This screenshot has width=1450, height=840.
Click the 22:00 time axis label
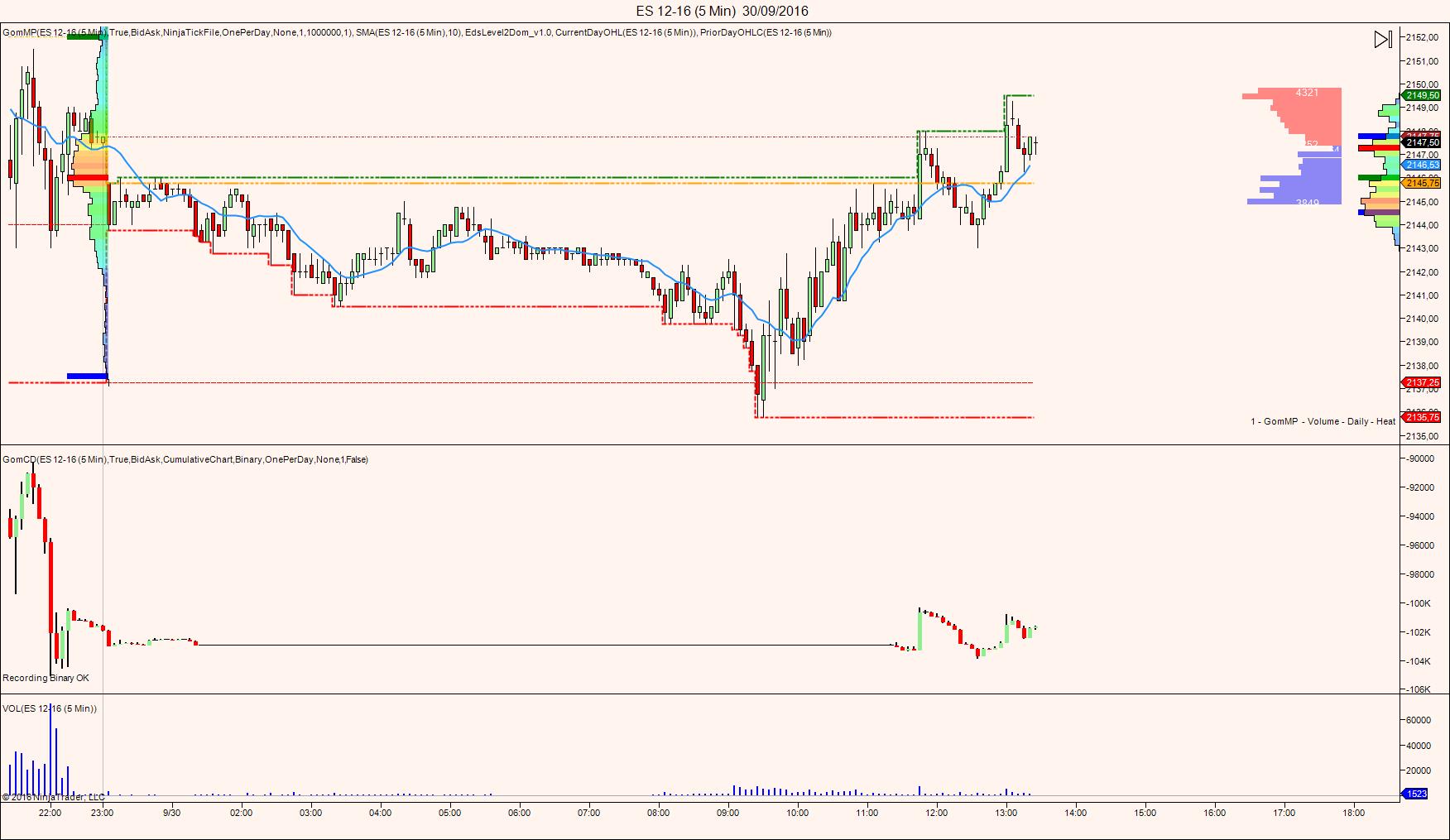pyautogui.click(x=50, y=813)
